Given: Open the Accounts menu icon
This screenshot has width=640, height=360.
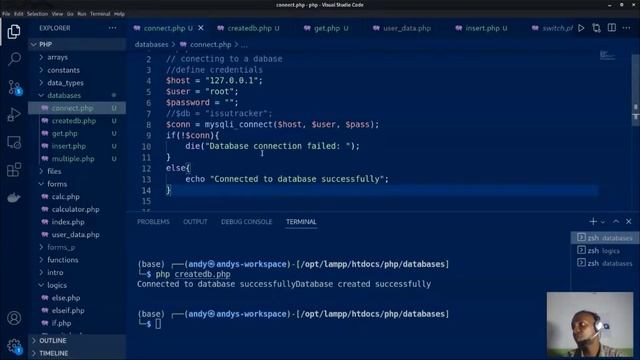Looking at the screenshot, I should point(14,318).
